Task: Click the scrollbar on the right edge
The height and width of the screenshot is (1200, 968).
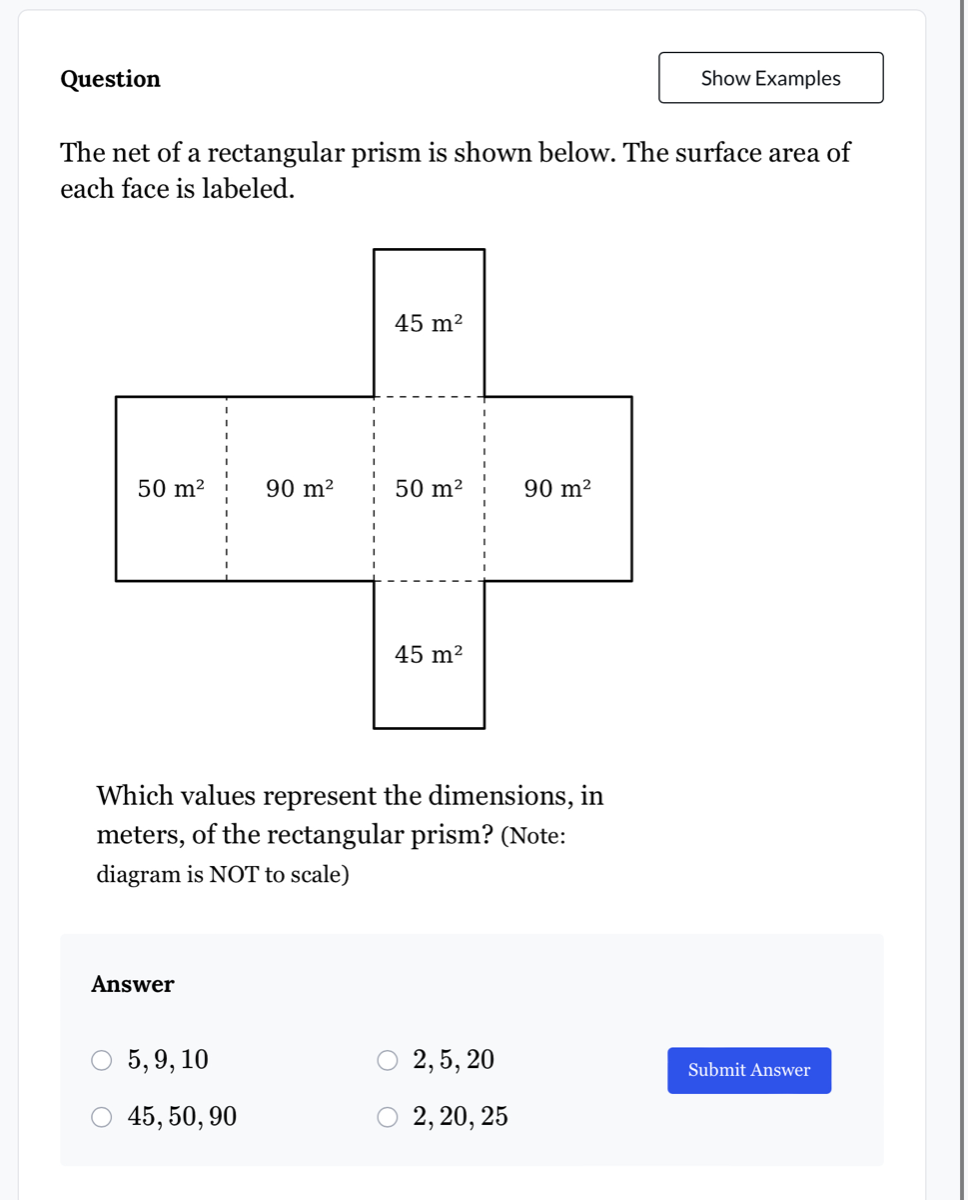Action: pos(961,600)
